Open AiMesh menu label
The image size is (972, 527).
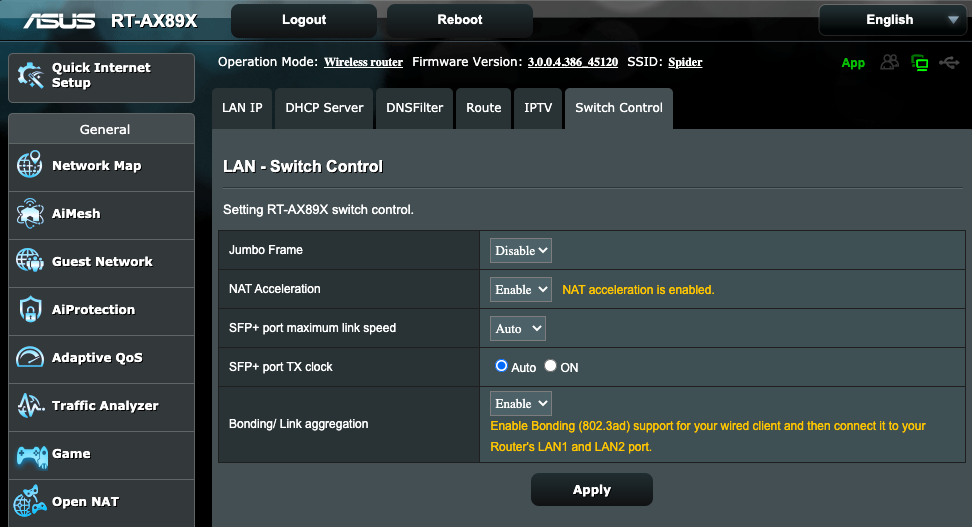(x=76, y=213)
